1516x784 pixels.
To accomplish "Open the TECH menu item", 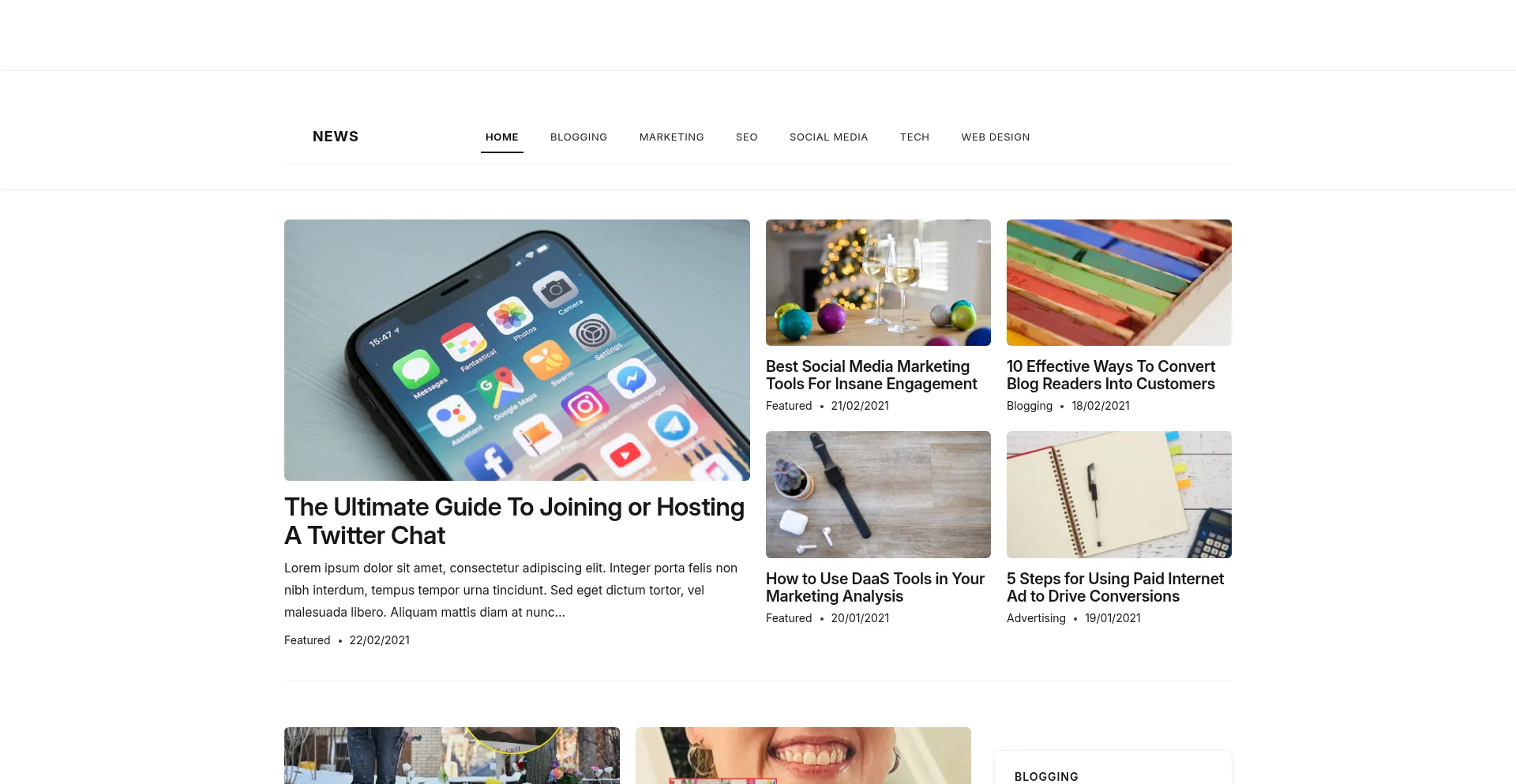I will point(915,137).
